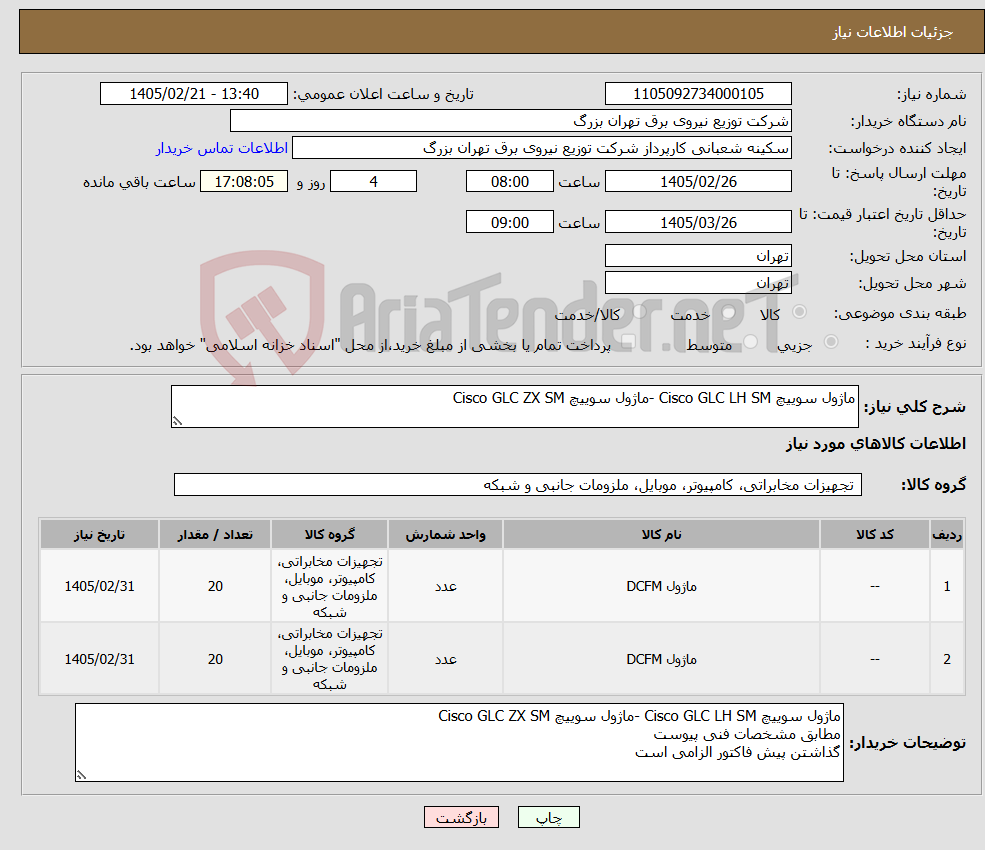This screenshot has width=985, height=850.
Task: Click the remaining days field showing 4
Action: [373, 182]
